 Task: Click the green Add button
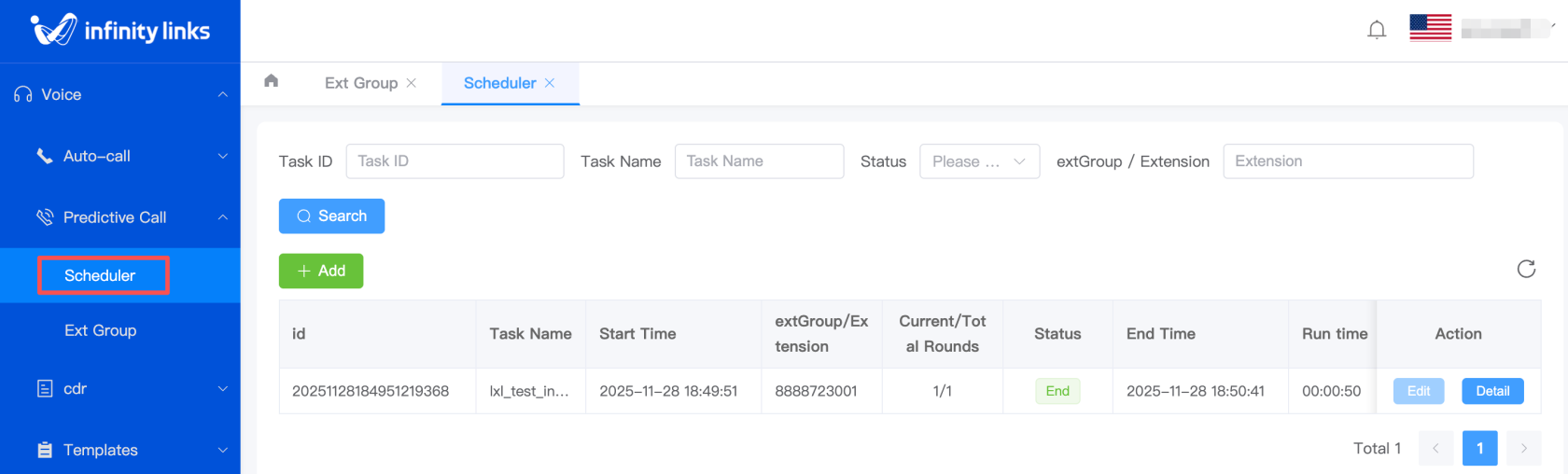321,271
